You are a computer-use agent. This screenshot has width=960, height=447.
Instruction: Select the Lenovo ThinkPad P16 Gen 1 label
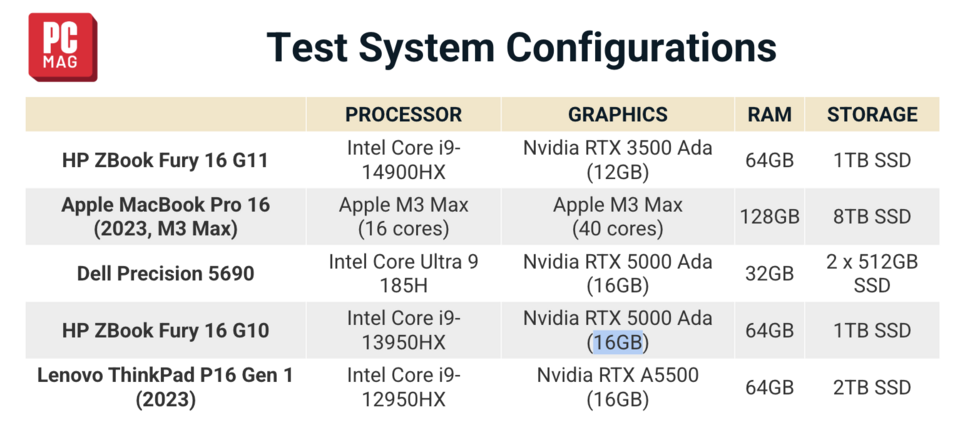(x=165, y=387)
